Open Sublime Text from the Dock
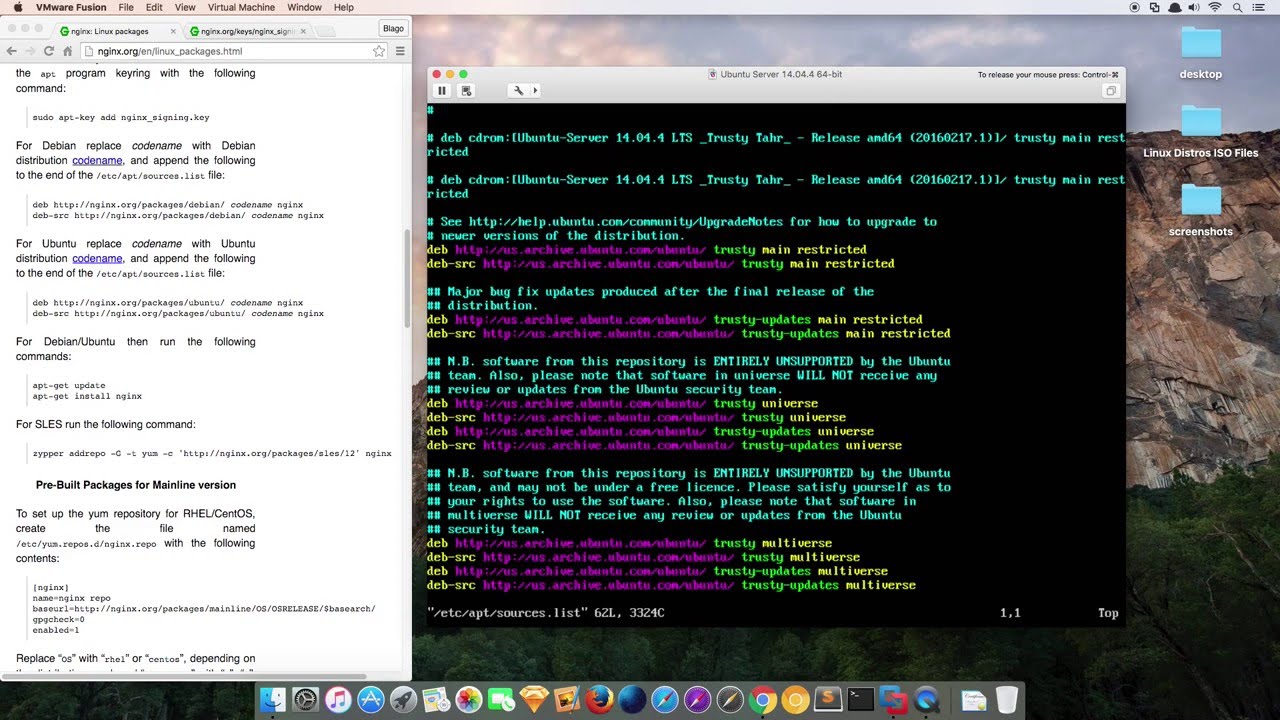 (828, 699)
